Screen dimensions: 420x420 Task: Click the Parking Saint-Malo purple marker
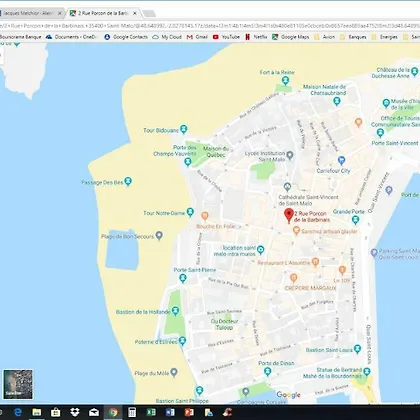[x=374, y=253]
